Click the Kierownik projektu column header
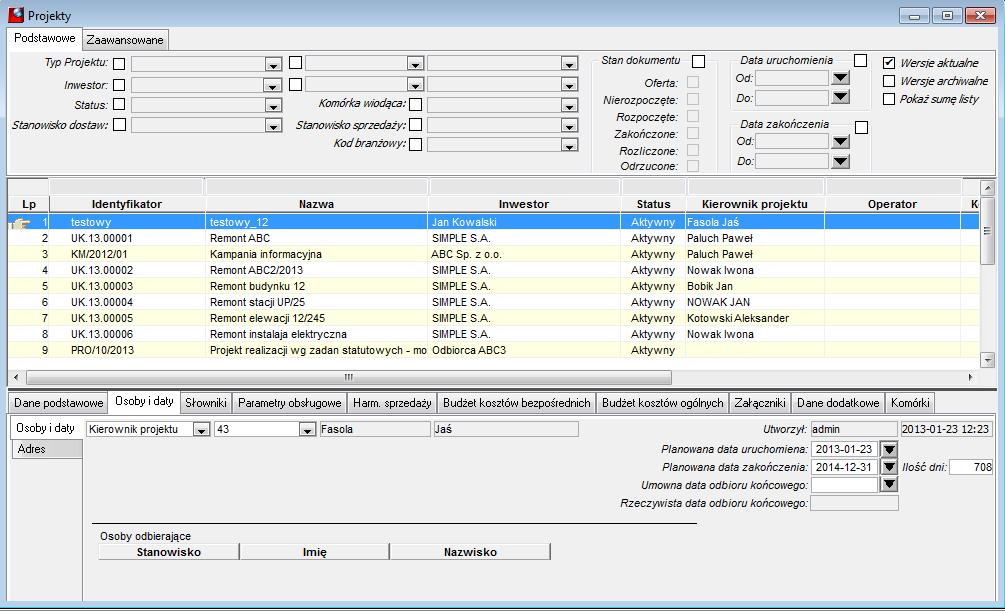The height and width of the screenshot is (611, 1005). click(x=755, y=204)
